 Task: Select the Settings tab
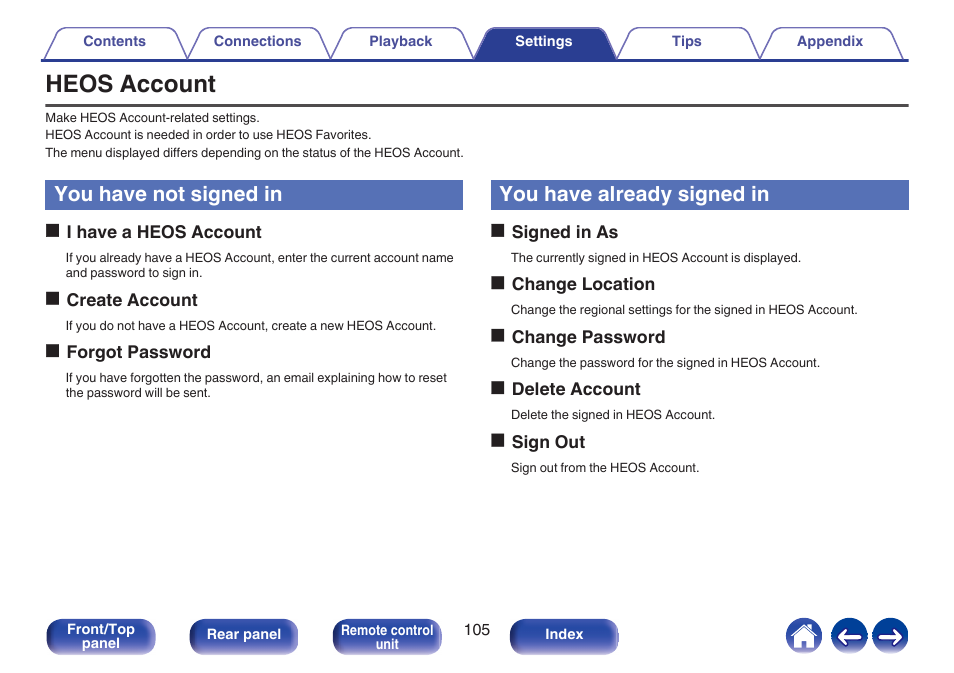pyautogui.click(x=543, y=42)
